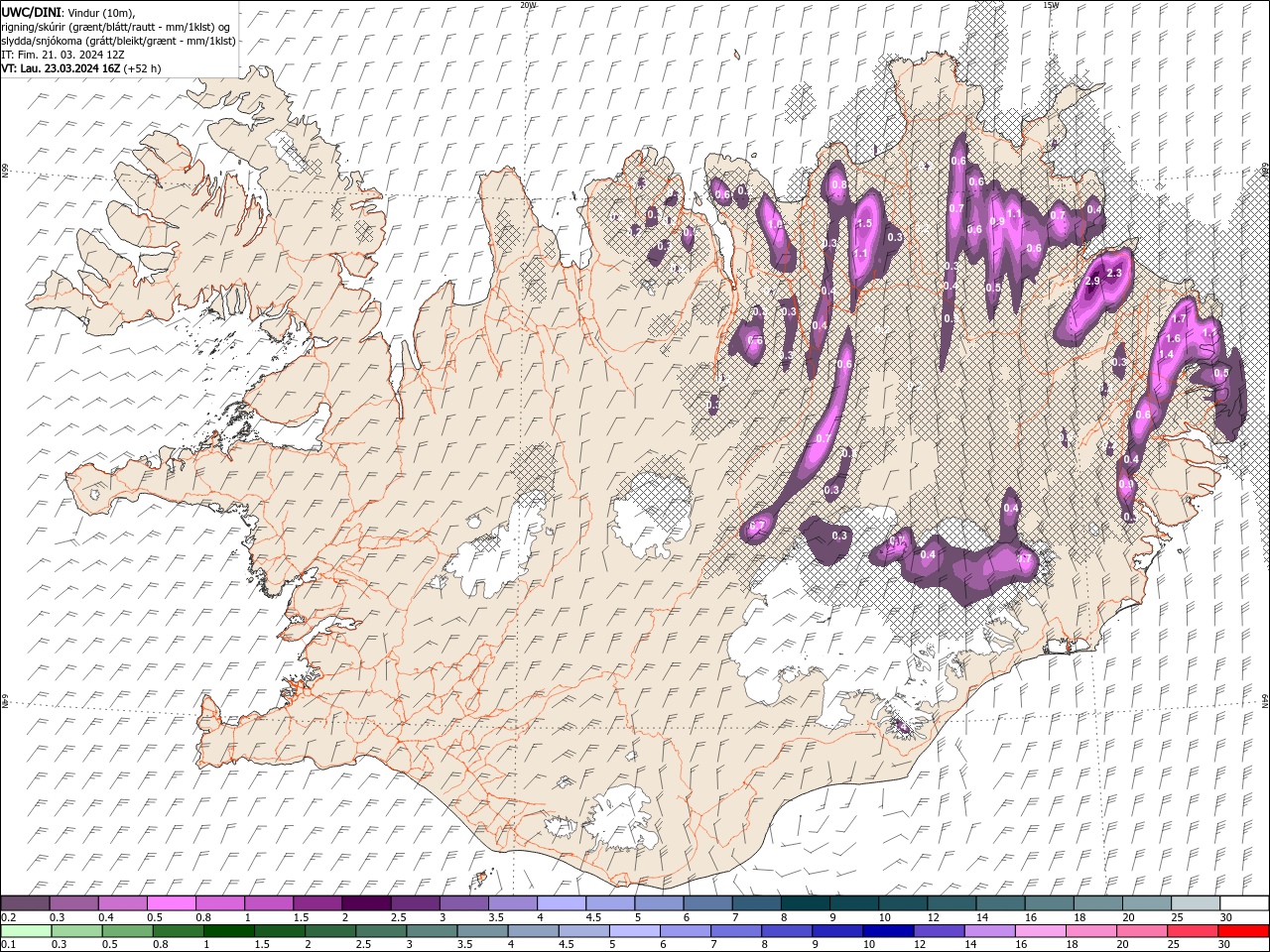Click the top-row swatch labeled 1.5
The height and width of the screenshot is (952, 1270).
point(317,903)
